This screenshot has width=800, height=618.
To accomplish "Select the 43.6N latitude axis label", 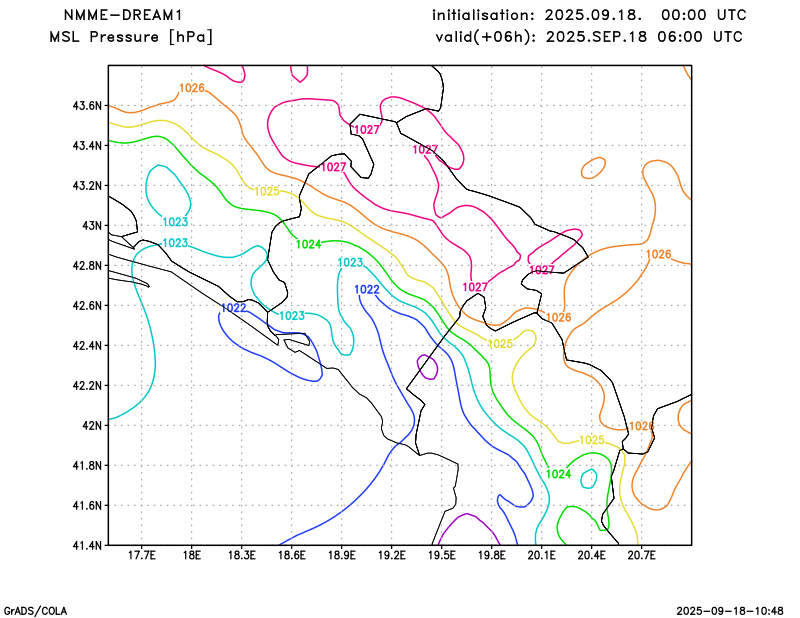I will [x=87, y=106].
